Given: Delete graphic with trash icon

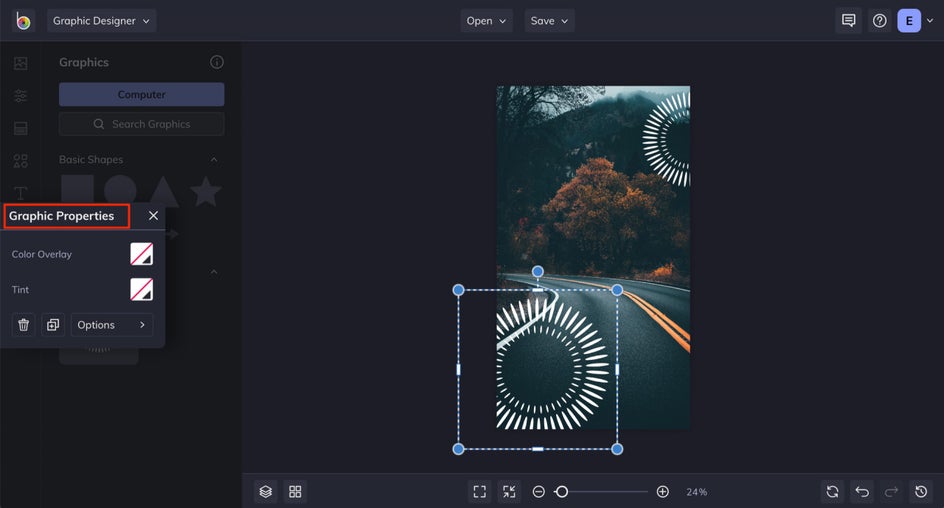Looking at the screenshot, I should tap(23, 325).
